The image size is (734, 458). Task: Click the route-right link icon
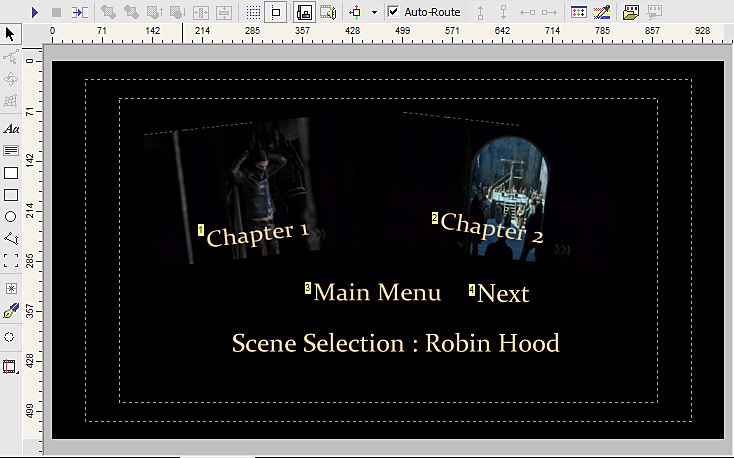pyautogui.click(x=550, y=12)
